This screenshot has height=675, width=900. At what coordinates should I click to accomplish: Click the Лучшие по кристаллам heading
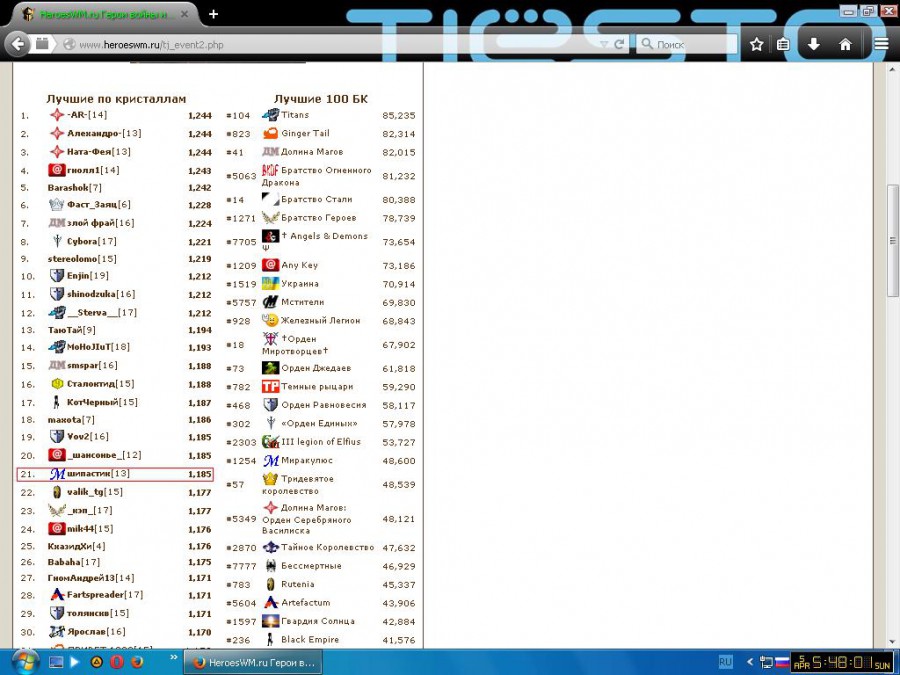coord(117,99)
